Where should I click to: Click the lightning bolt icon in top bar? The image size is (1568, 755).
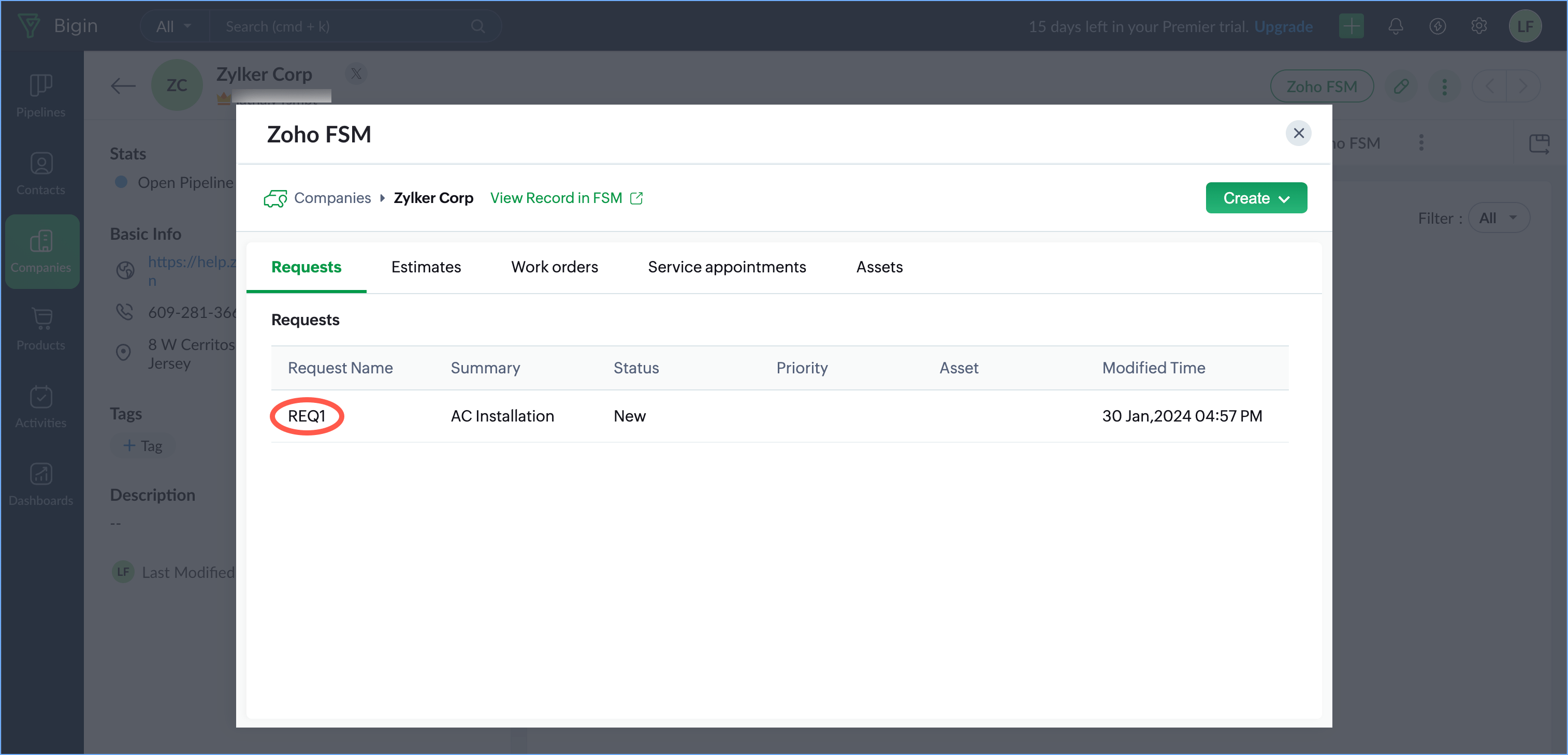(1437, 26)
